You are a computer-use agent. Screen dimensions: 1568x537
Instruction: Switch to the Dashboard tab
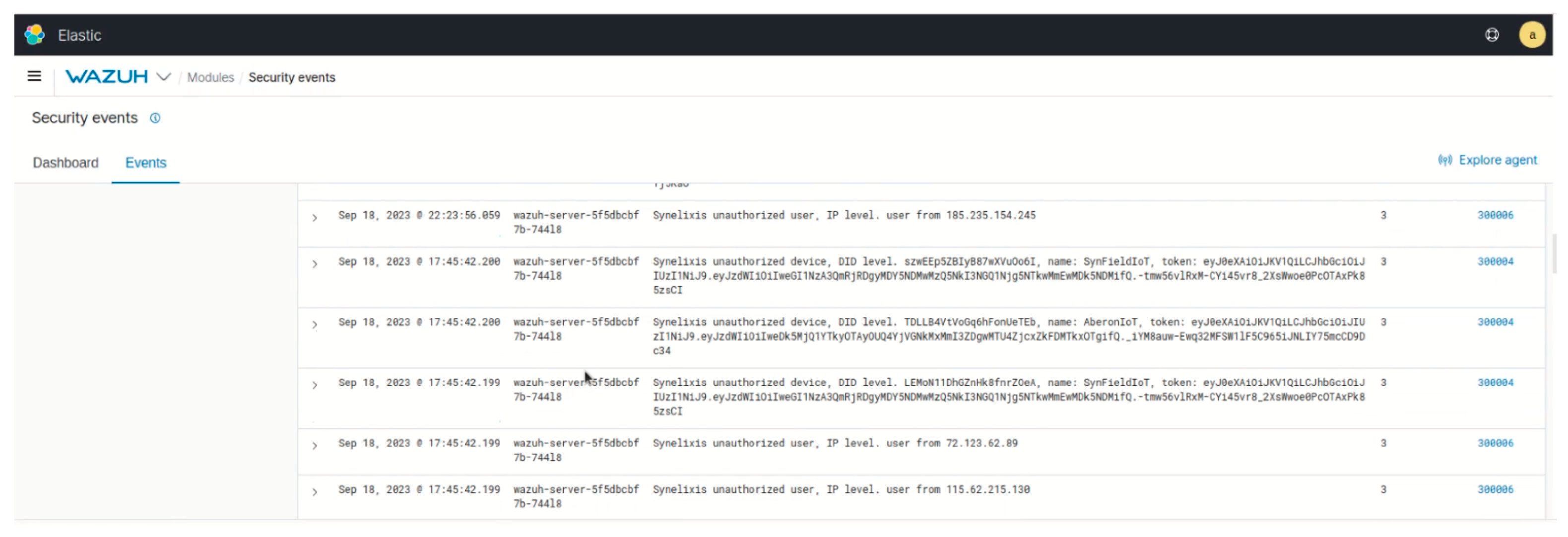(65, 162)
